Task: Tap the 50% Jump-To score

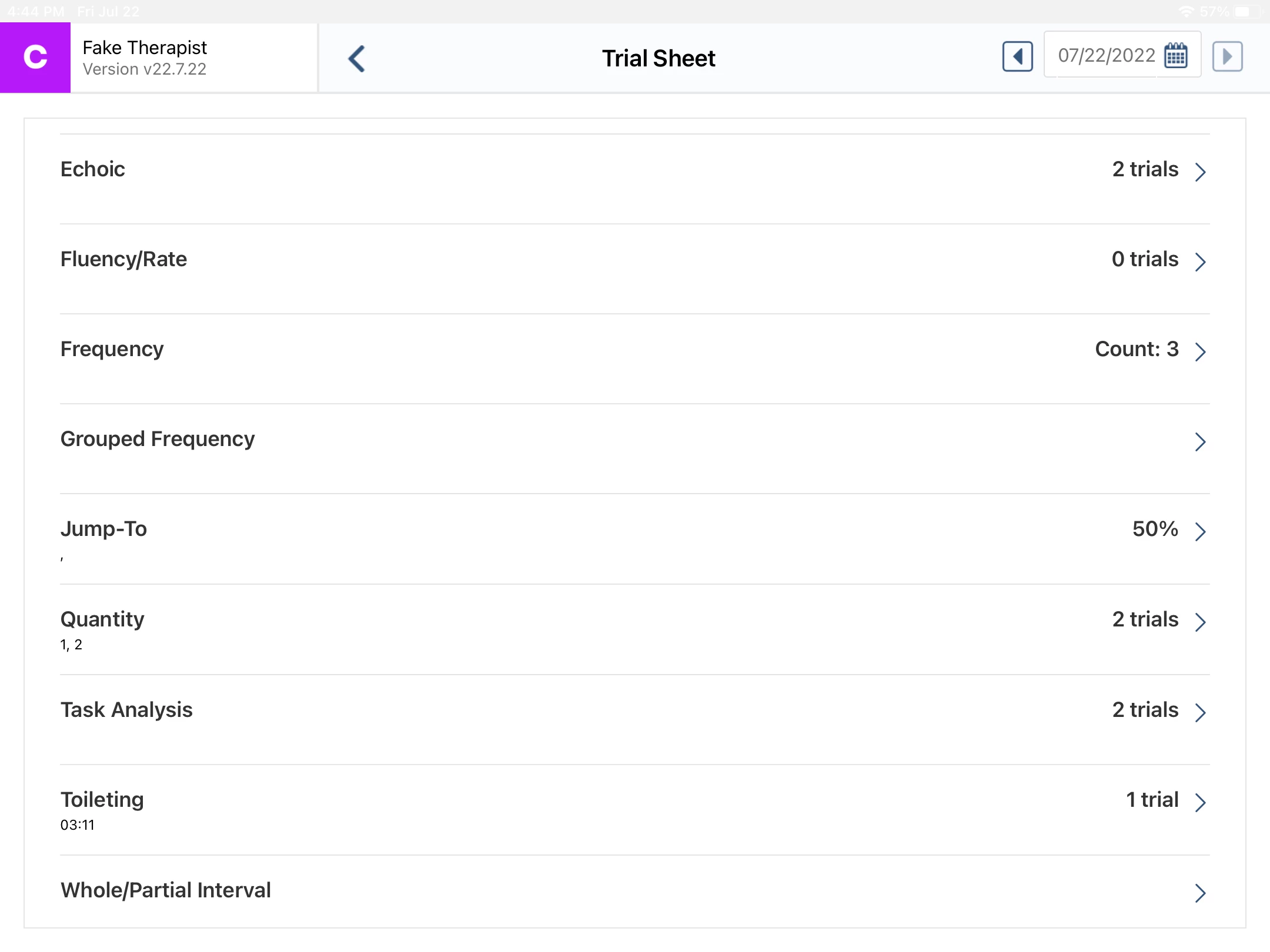Action: click(1155, 529)
